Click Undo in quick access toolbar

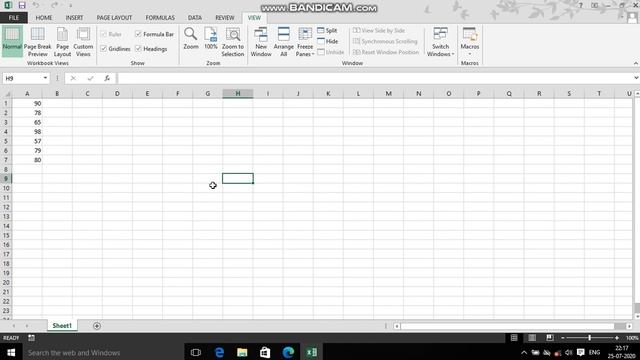coord(36,5)
